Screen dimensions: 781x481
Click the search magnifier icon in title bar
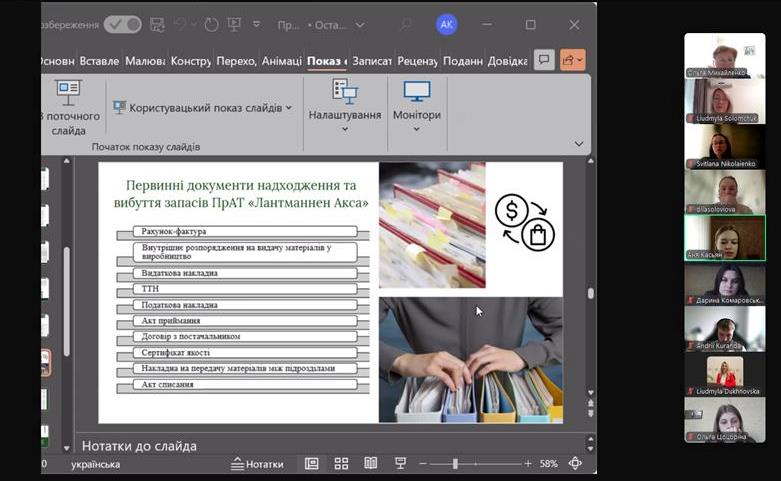(x=406, y=24)
